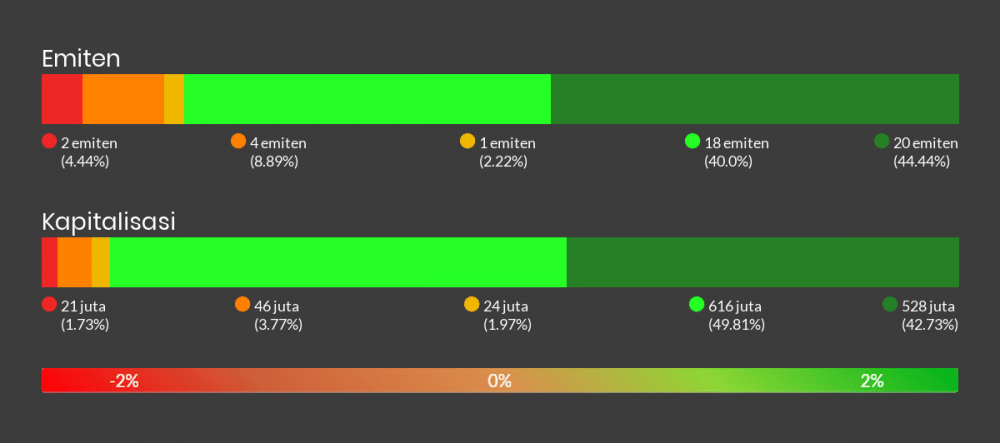Screen dimensions: 1000x443
Task: Click the red dot beside 21 juta
Action: [49, 304]
